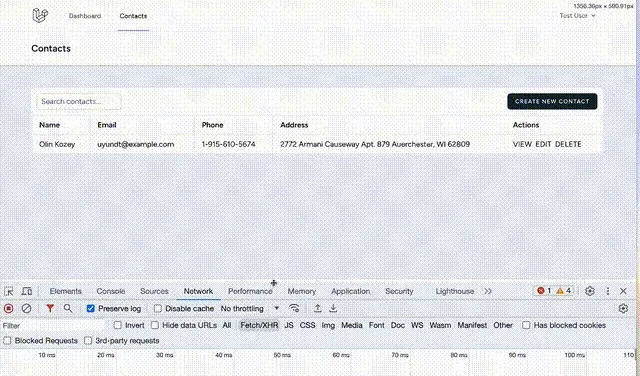Enable Disable cache checkbox
Screen dimensions: 640x376
(x=158, y=308)
